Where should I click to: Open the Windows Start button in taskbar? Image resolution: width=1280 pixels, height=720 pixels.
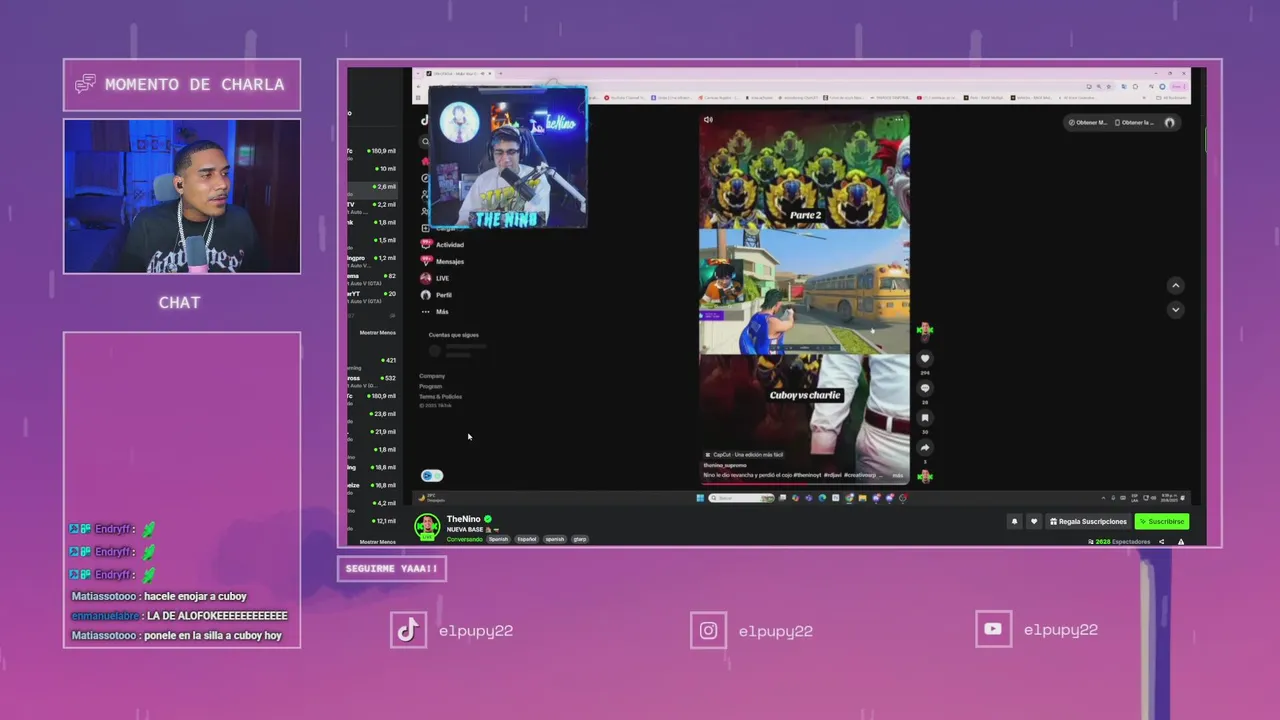[700, 498]
